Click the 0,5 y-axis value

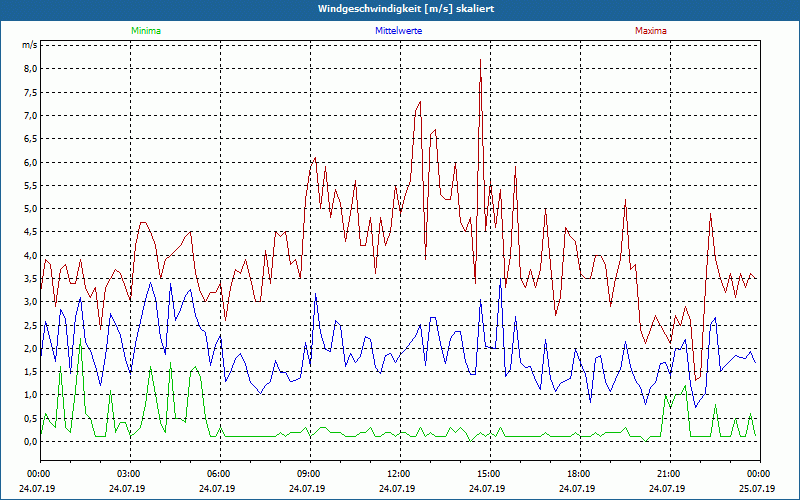(x=31, y=419)
